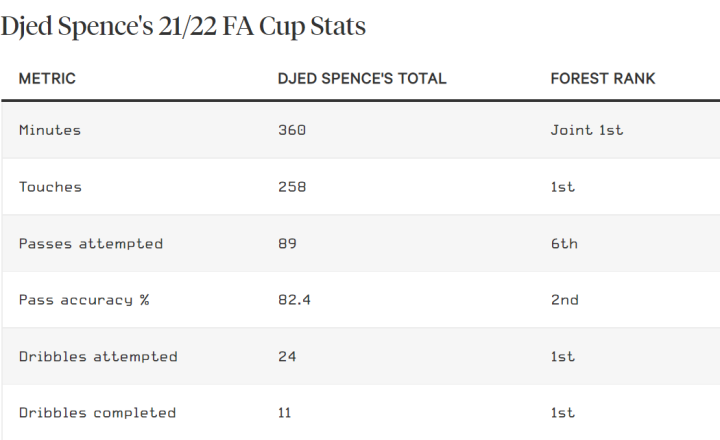The image size is (720, 440).
Task: Click the 1st rank for Touches
Action: point(563,187)
